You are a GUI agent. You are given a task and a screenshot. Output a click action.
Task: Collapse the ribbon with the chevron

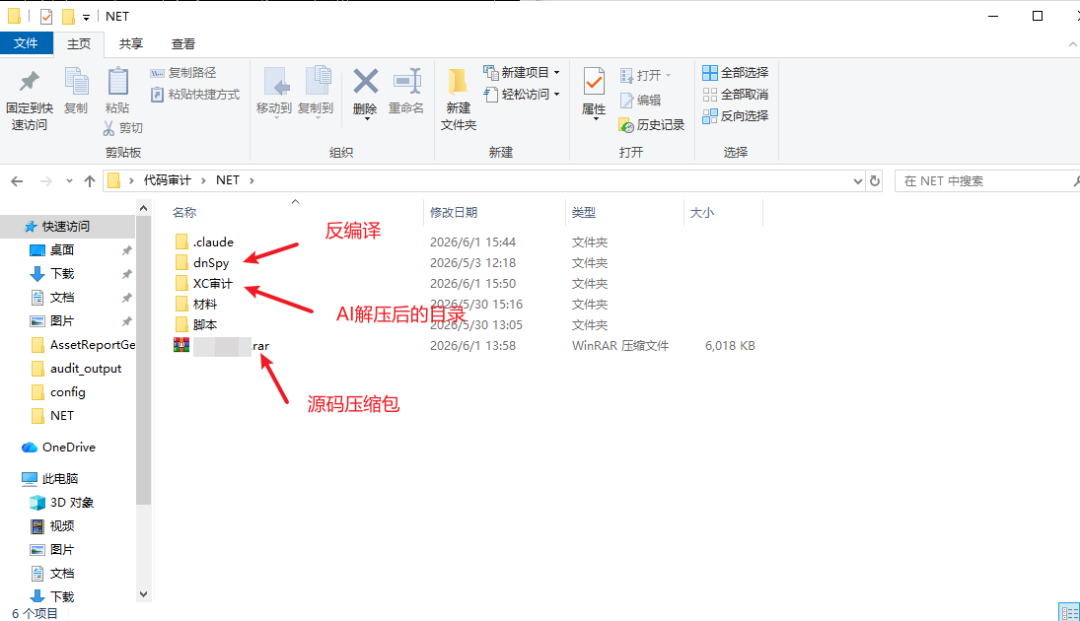pos(1072,44)
